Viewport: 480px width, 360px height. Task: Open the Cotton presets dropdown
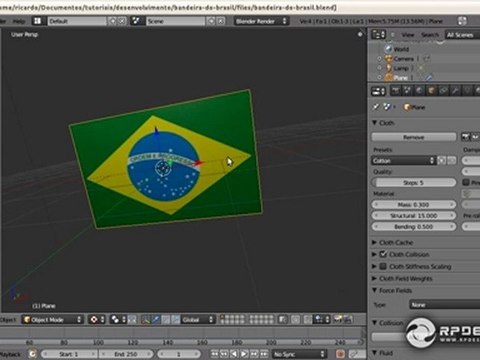click(x=404, y=161)
